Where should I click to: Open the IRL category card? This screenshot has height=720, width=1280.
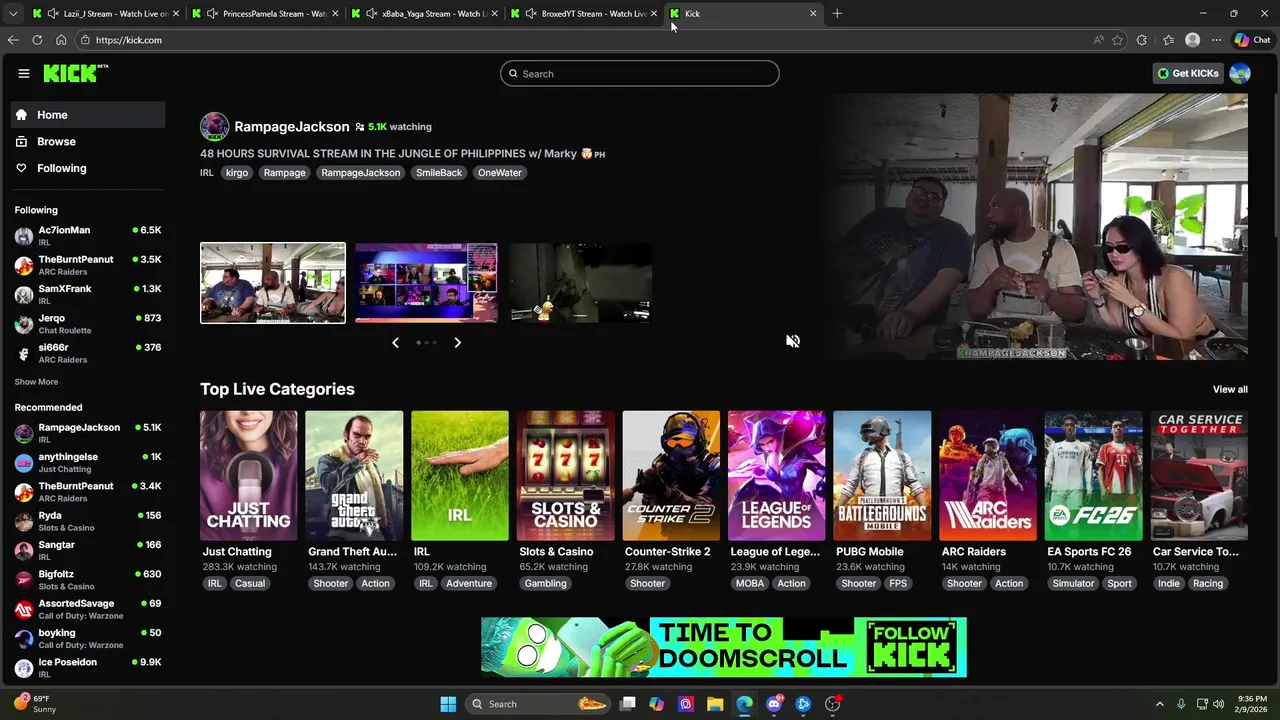click(460, 476)
